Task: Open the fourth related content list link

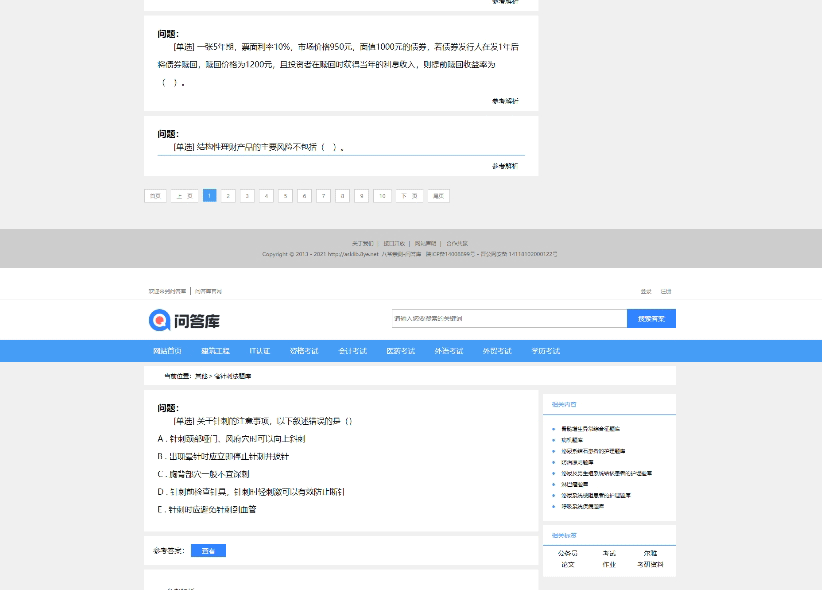Action: pyautogui.click(x=577, y=462)
